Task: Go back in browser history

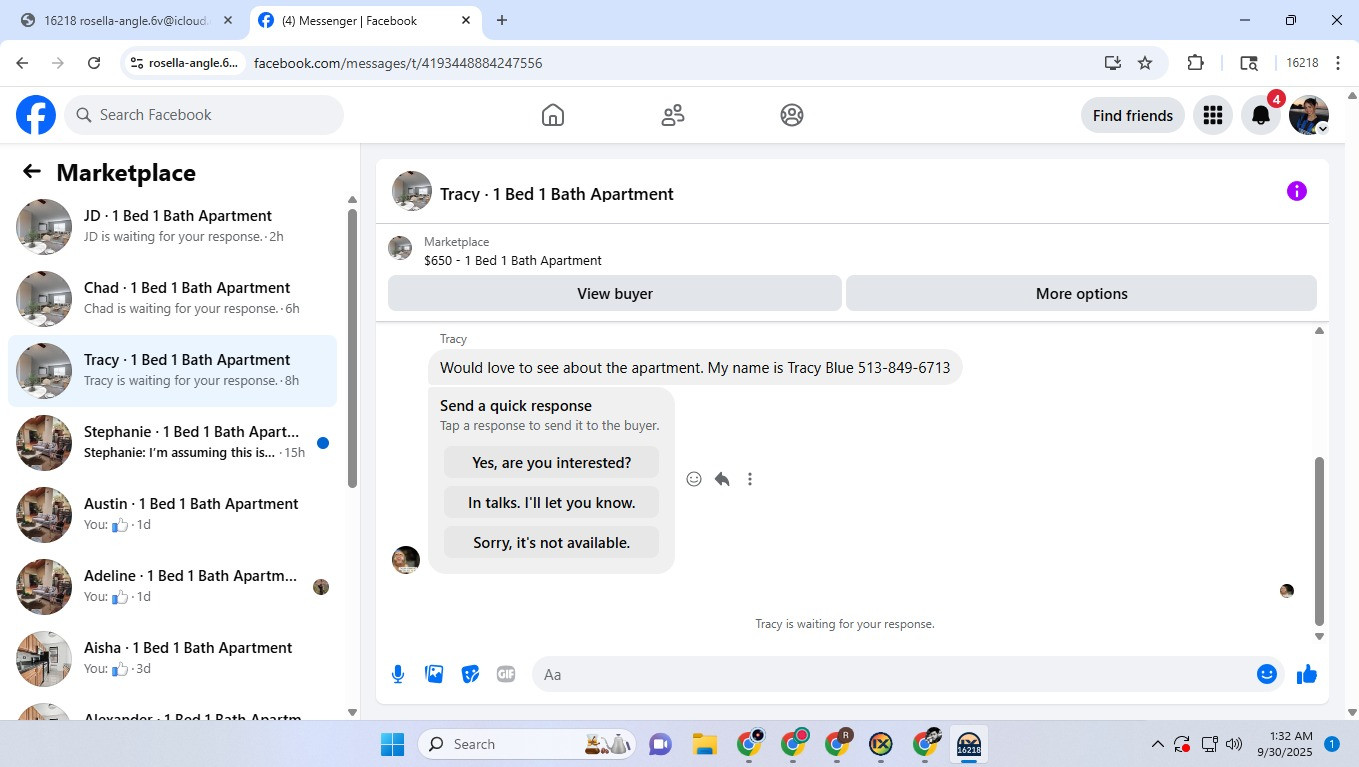Action: 22,63
